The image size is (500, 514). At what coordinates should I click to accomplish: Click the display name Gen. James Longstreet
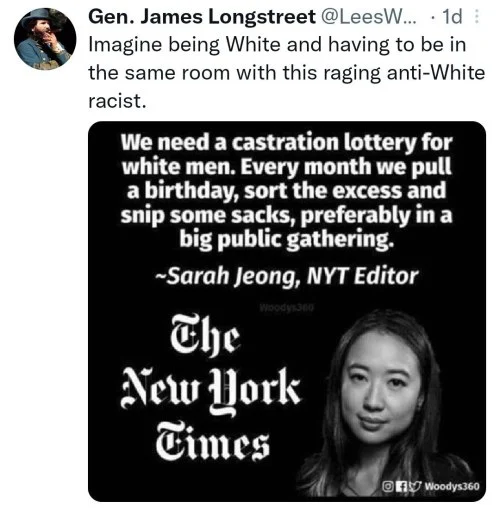point(202,17)
